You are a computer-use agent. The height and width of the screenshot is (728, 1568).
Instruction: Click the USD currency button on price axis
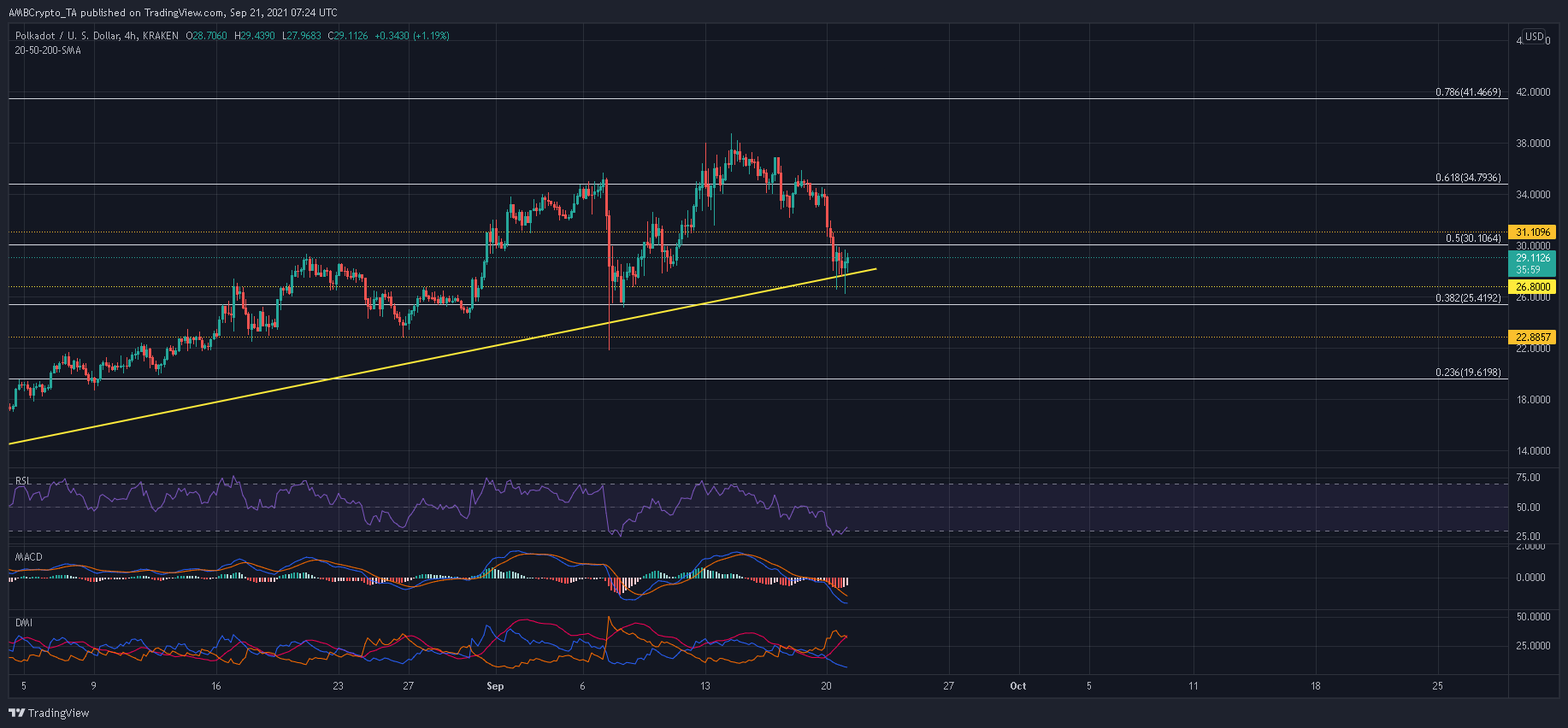tap(1535, 37)
